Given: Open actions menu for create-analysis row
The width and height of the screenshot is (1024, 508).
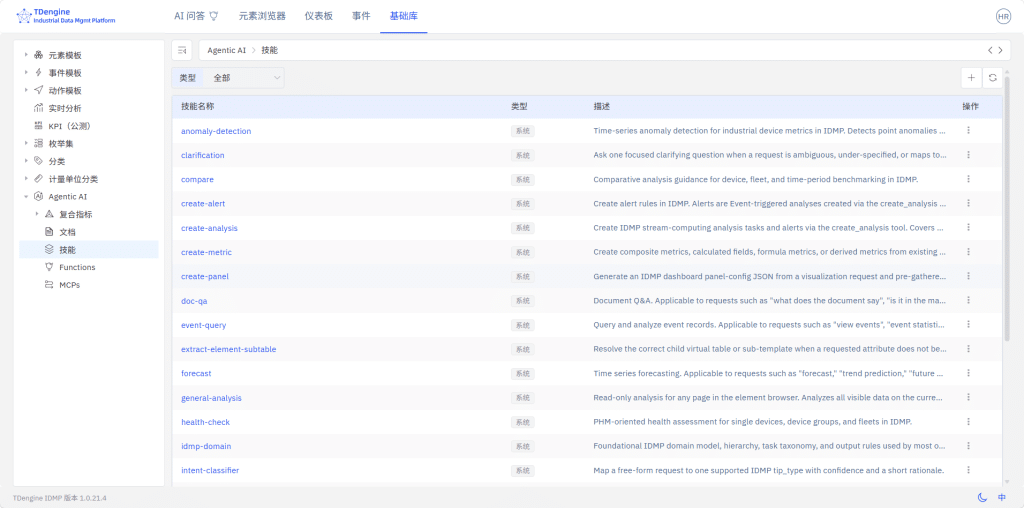Looking at the screenshot, I should (968, 227).
